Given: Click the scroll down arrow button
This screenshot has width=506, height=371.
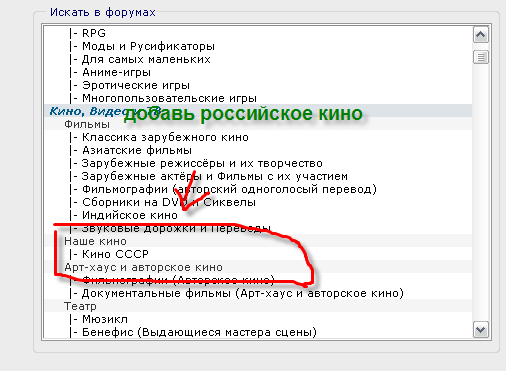Looking at the screenshot, I should coord(481,330).
